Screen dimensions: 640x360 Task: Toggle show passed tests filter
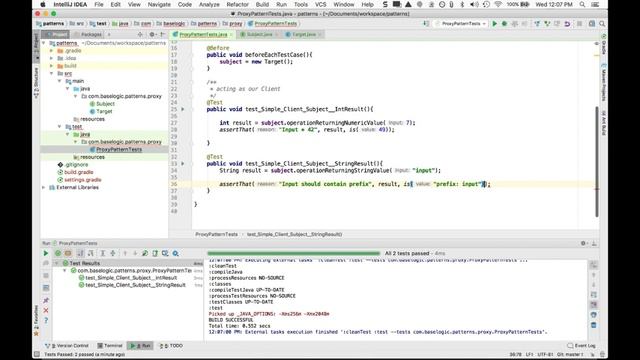tap(58, 253)
